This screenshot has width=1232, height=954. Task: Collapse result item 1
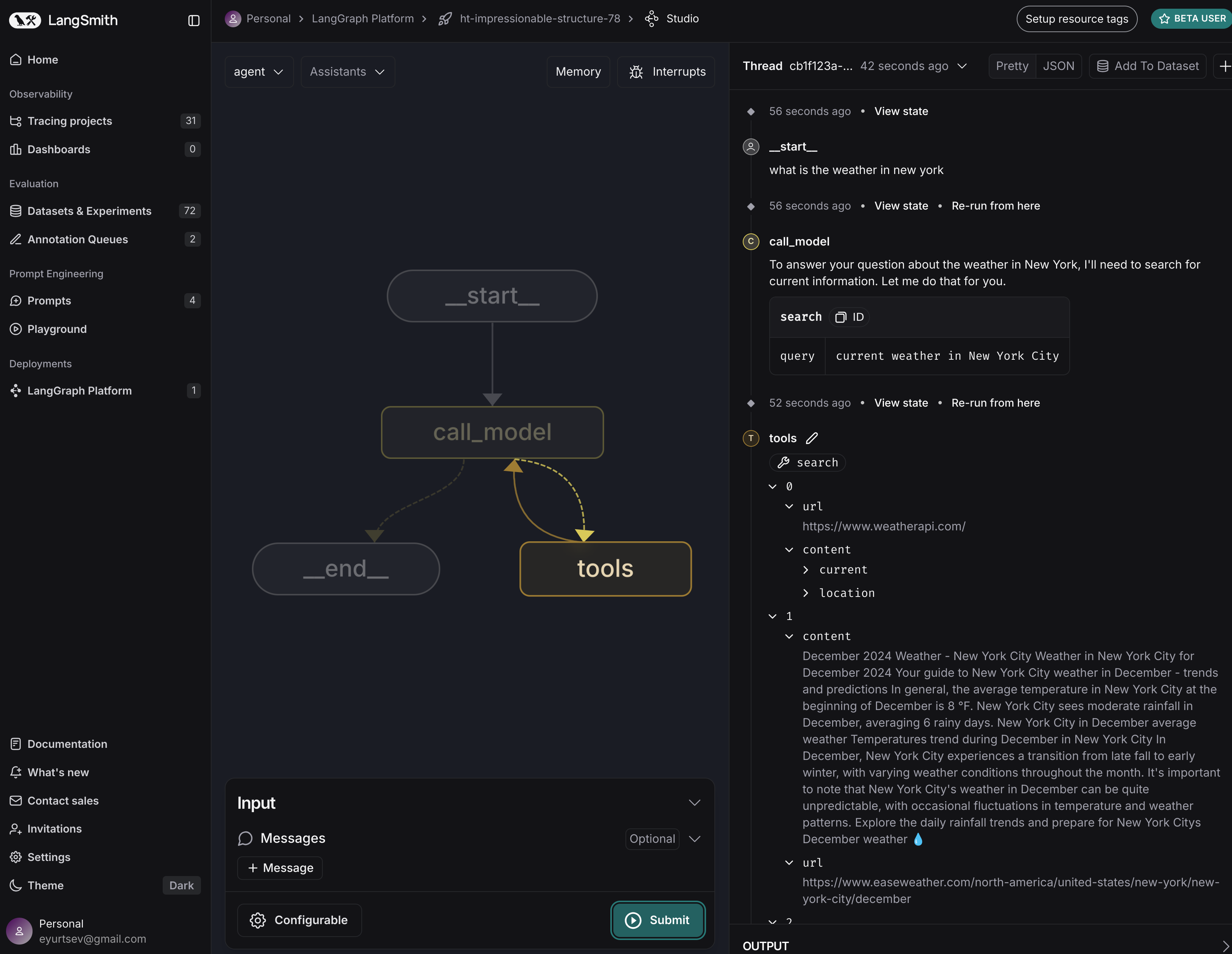(773, 616)
